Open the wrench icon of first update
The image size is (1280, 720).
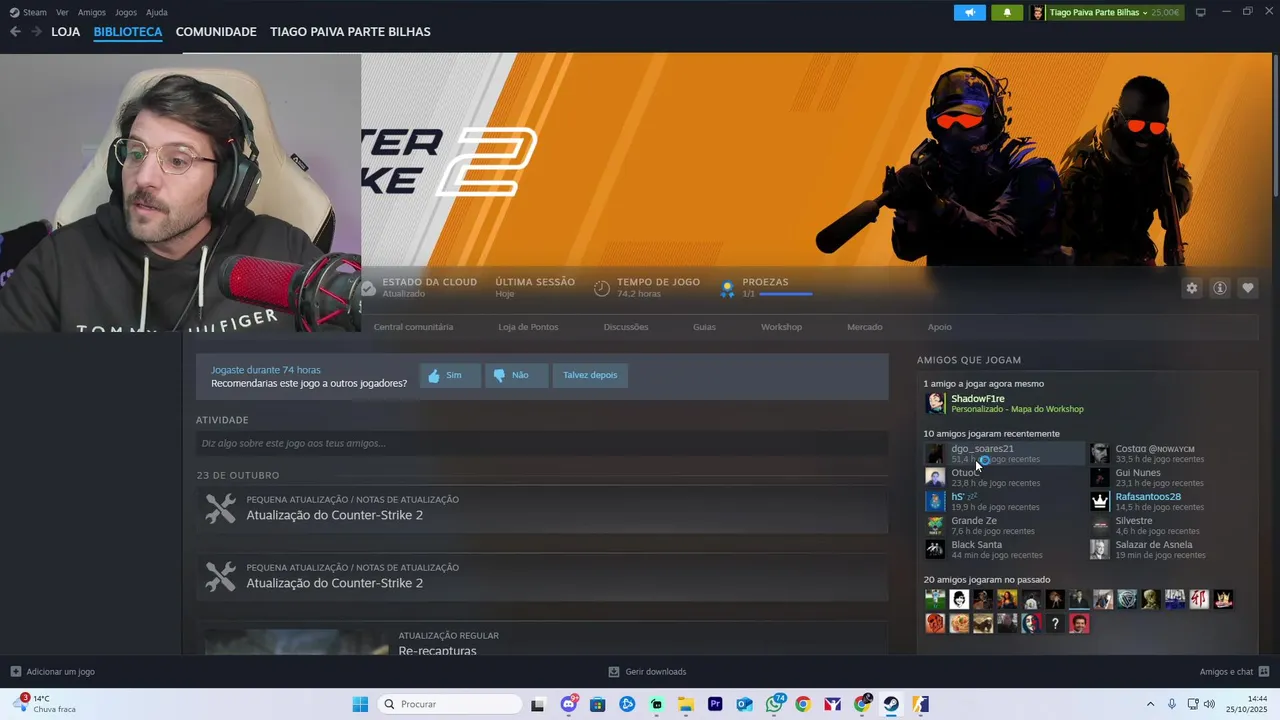(x=220, y=508)
